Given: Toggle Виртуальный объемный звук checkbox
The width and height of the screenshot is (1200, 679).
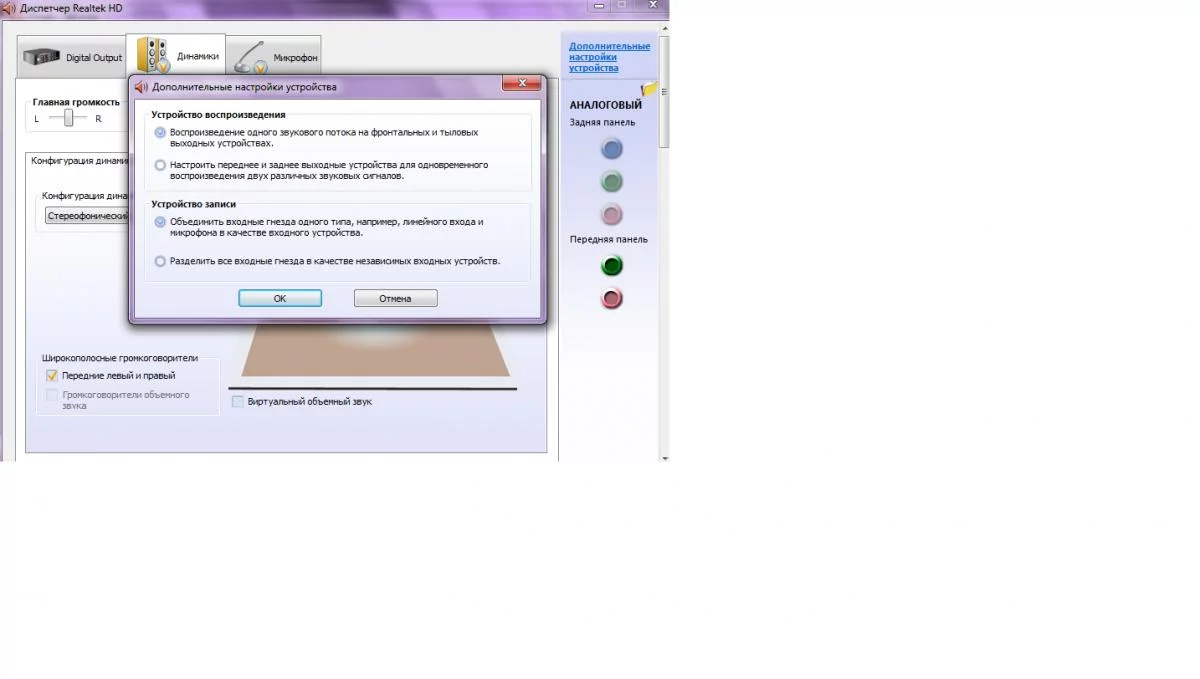Looking at the screenshot, I should click(238, 402).
